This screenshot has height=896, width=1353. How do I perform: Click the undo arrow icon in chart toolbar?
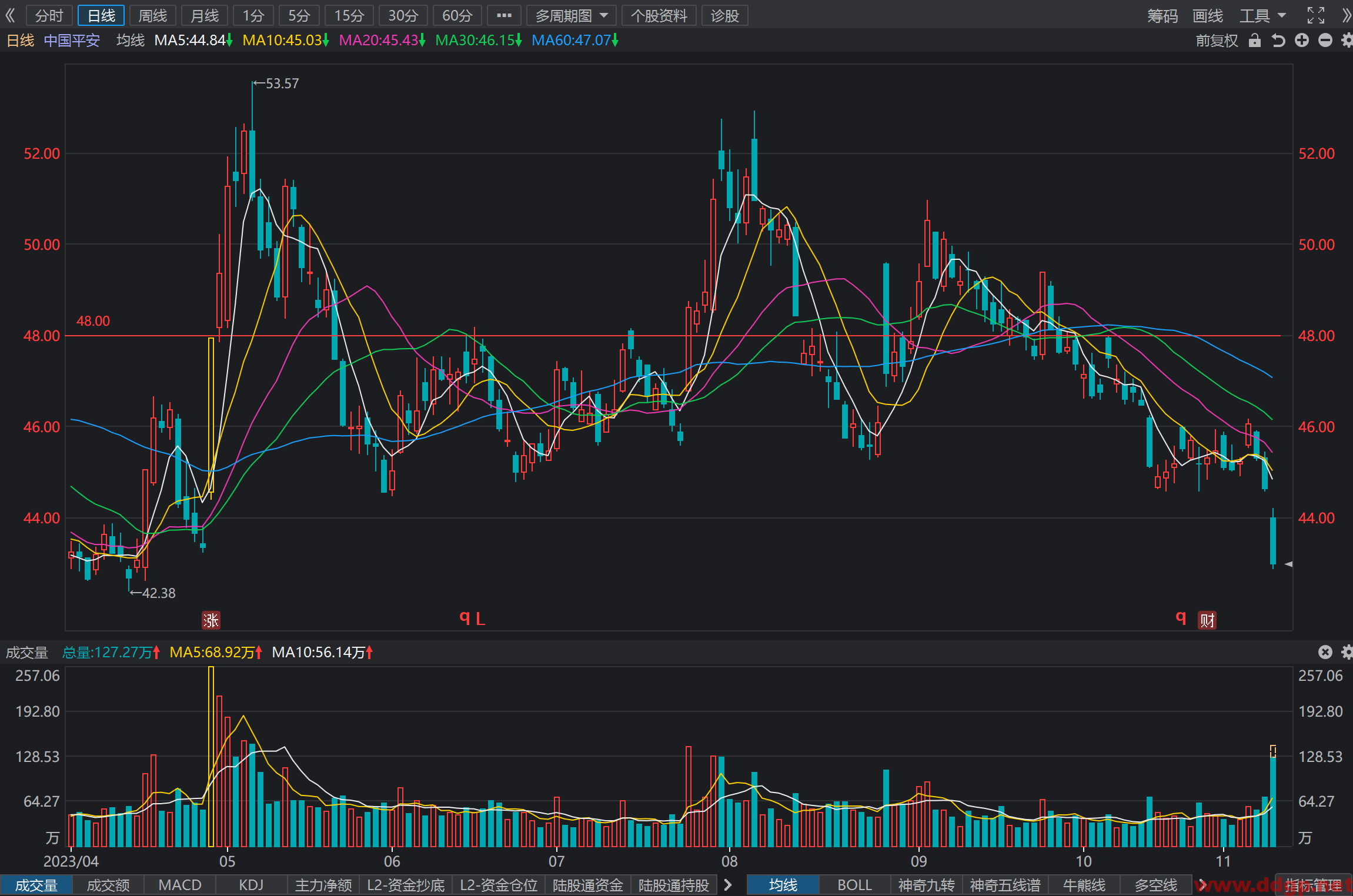coord(1278,41)
